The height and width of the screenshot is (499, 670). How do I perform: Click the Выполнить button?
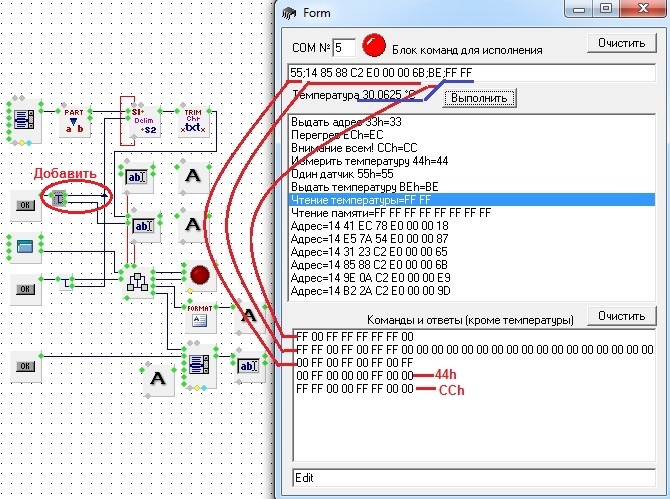click(x=480, y=98)
